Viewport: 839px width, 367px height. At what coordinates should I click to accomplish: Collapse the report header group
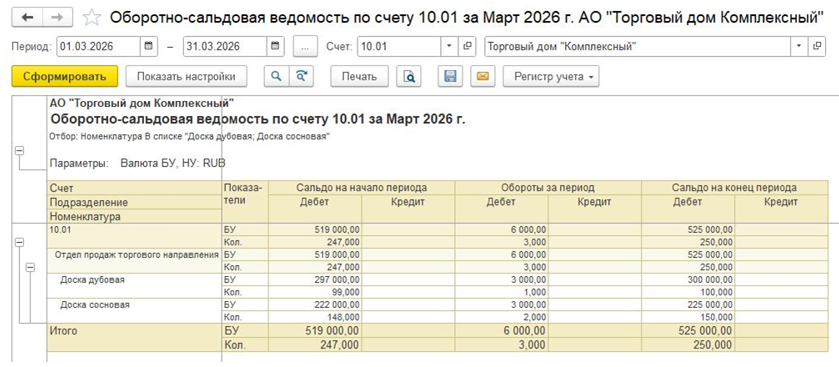(x=19, y=151)
